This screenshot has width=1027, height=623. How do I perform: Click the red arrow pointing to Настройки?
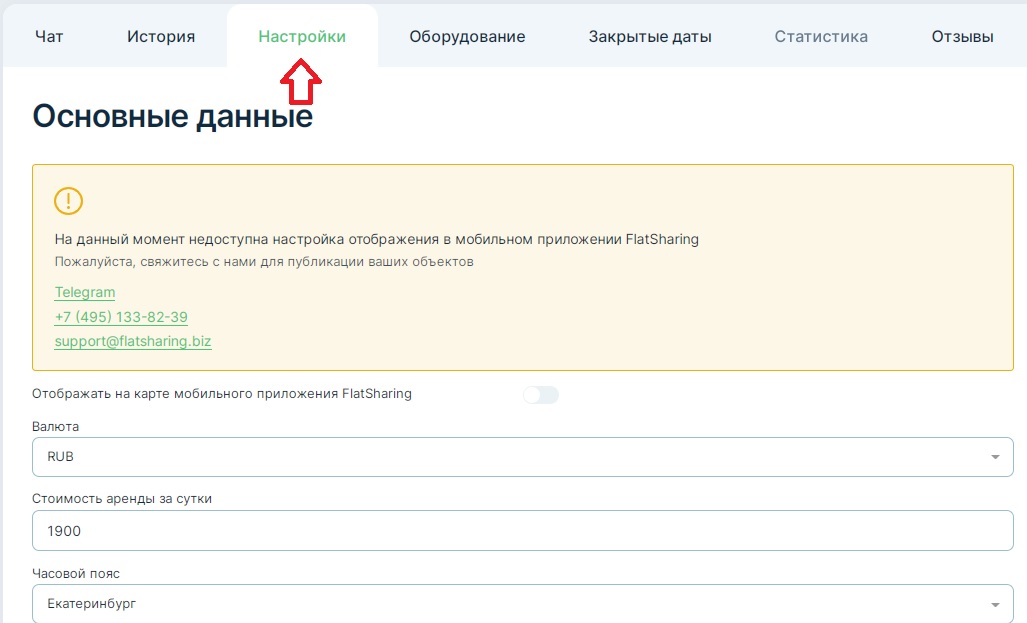click(301, 81)
